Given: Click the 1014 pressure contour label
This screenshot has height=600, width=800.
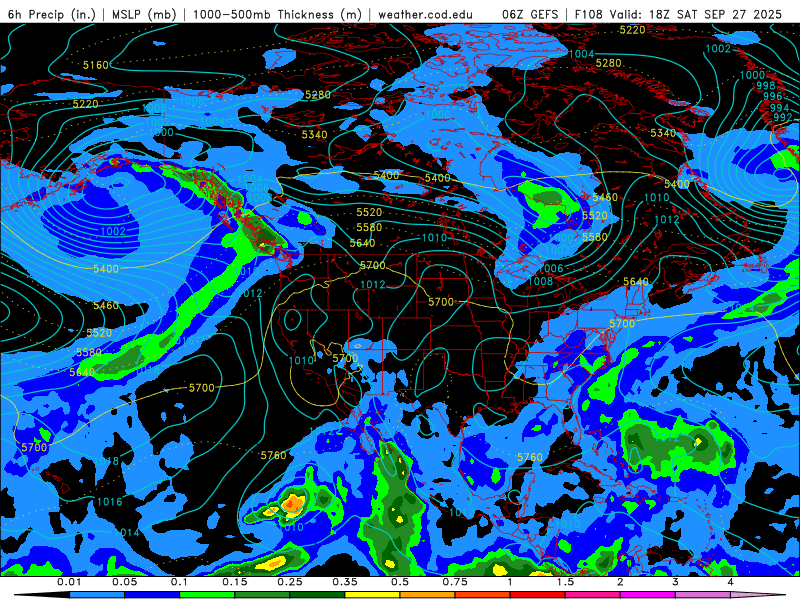Looking at the screenshot, I should click(127, 533).
